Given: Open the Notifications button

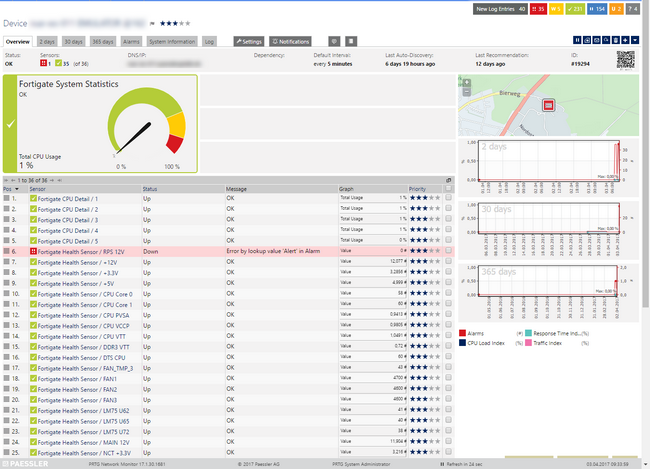Looking at the screenshot, I should 290,41.
